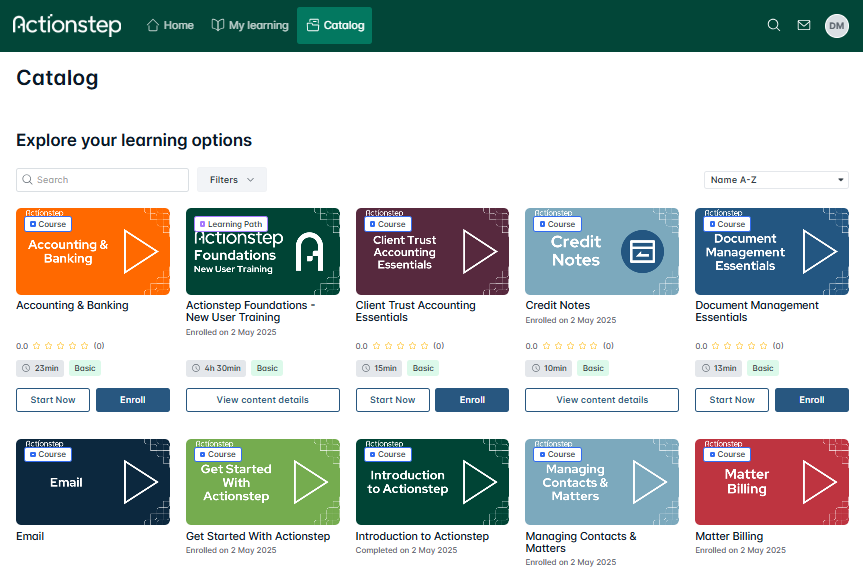The width and height of the screenshot is (863, 569).
Task: Open the Email course thumbnail
Action: (93, 482)
